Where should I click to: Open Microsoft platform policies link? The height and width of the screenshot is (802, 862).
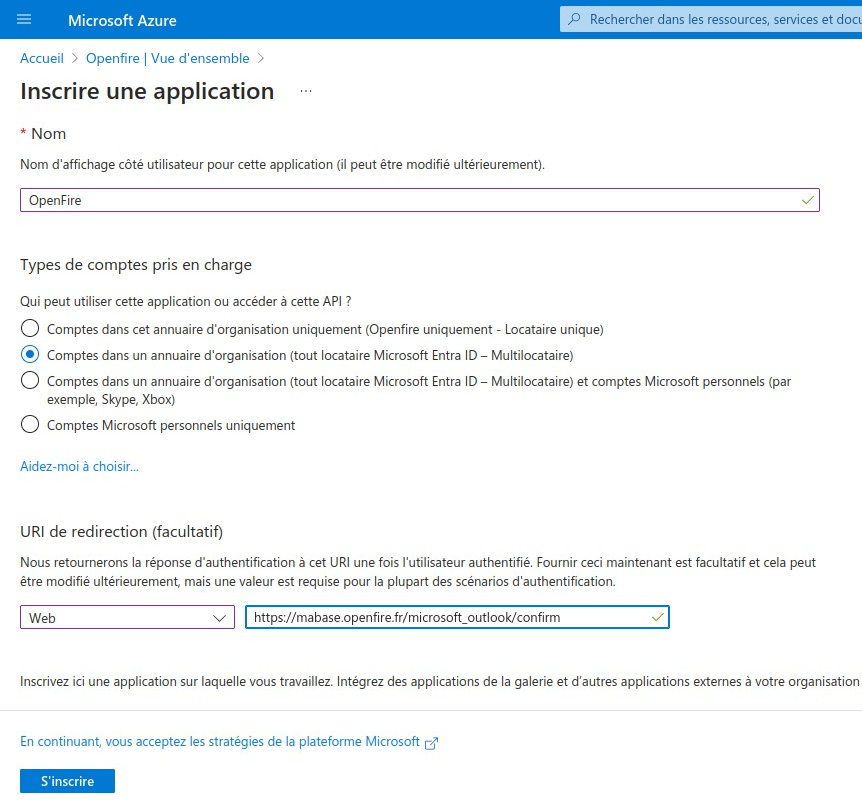point(220,742)
